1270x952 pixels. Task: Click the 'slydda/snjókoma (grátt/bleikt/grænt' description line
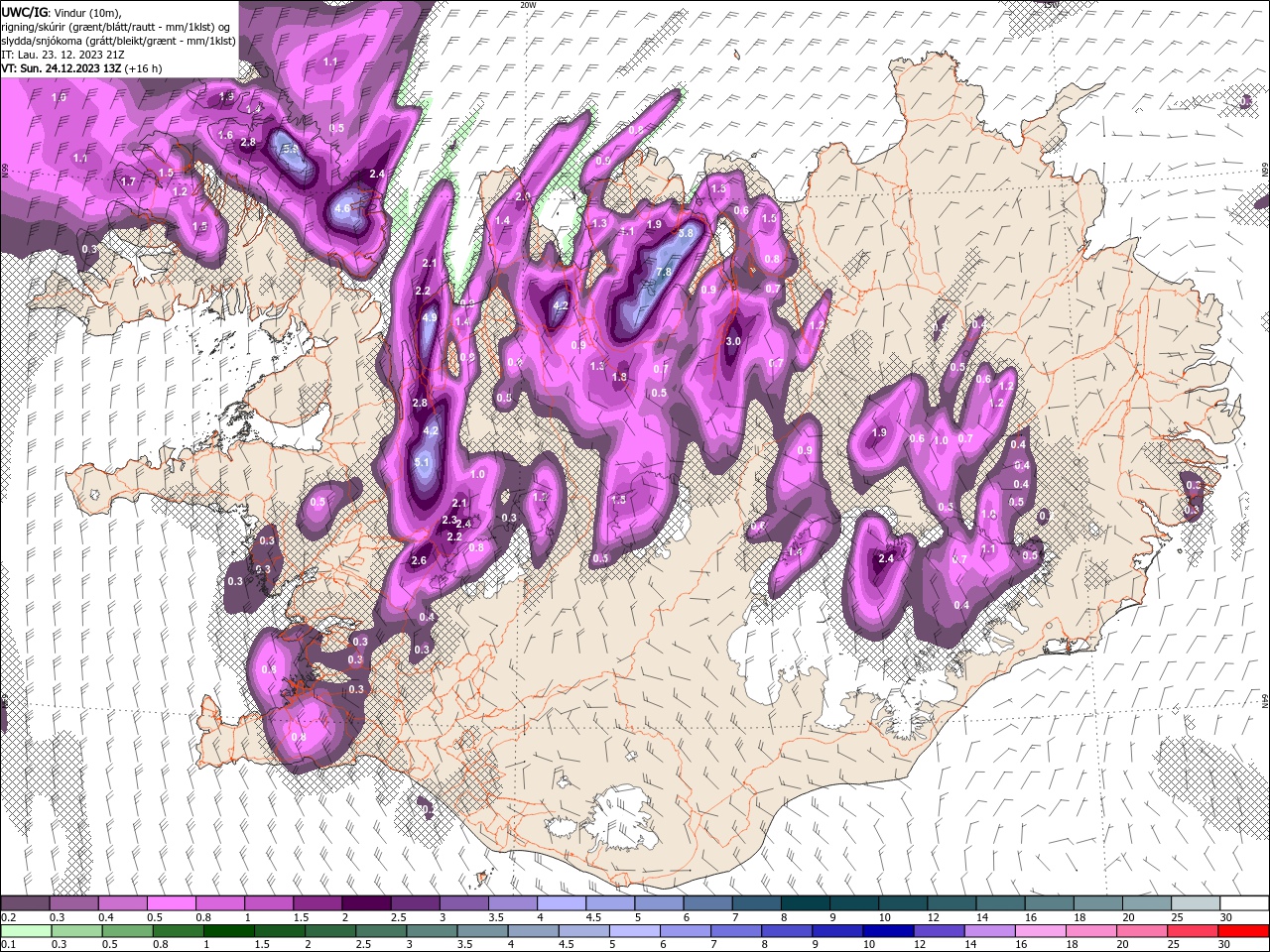[118, 41]
